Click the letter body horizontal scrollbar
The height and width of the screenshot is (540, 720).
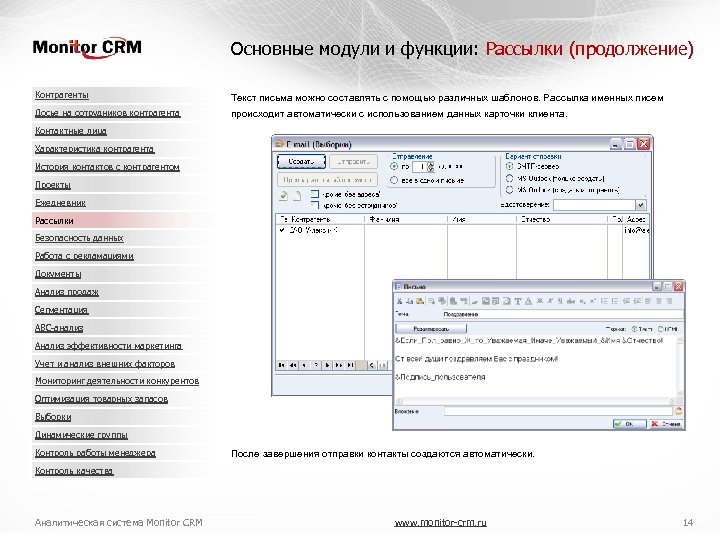pyautogui.click(x=535, y=400)
